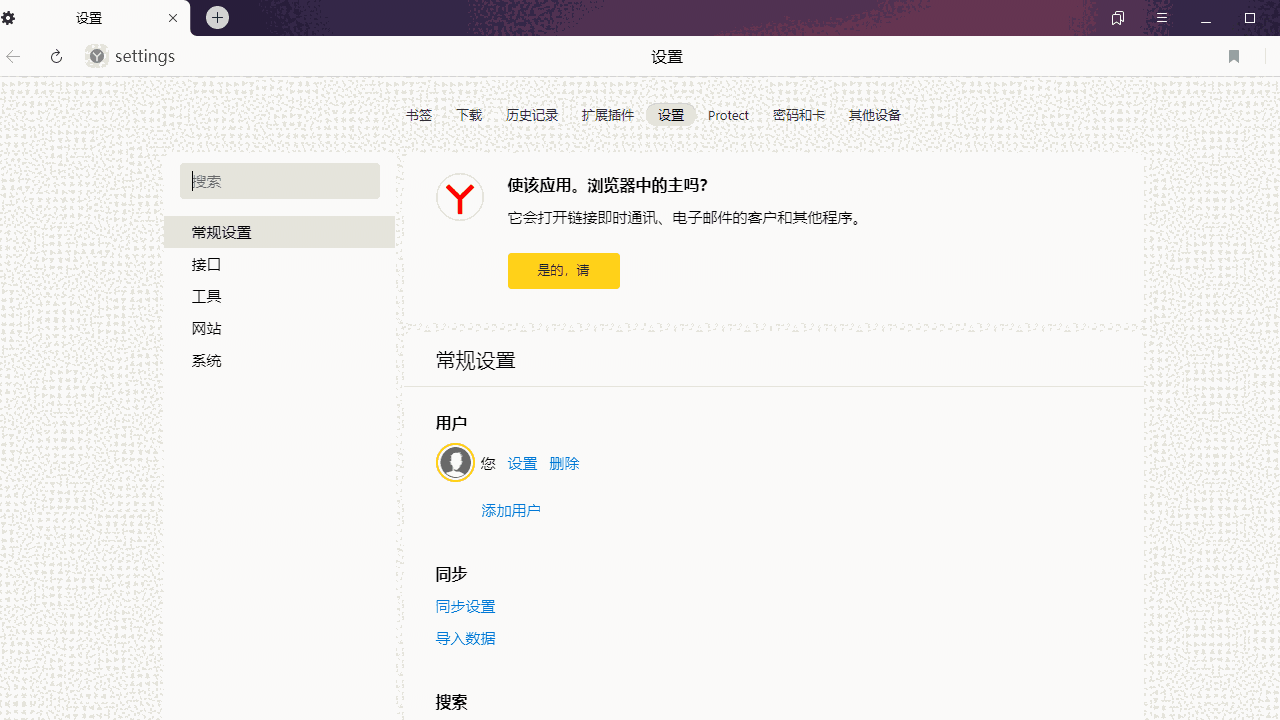Switch to the 下载 tab

[x=468, y=114]
